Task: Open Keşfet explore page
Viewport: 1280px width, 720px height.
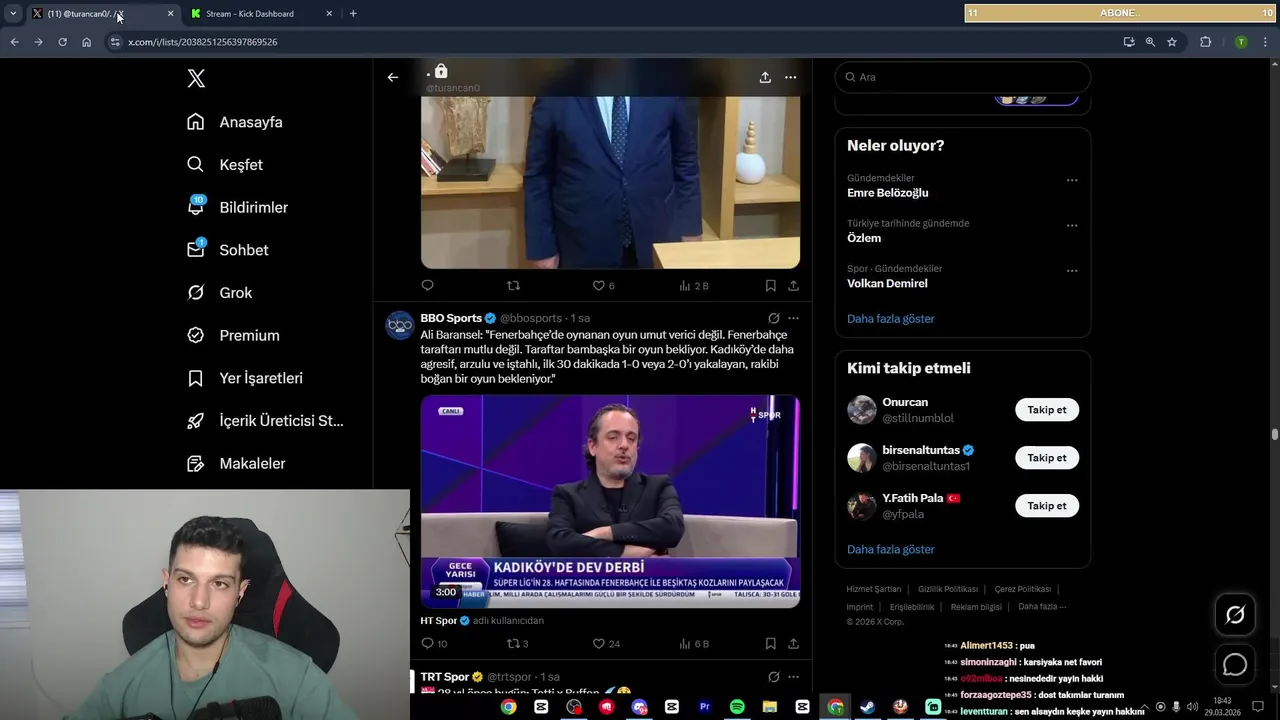Action: (225, 165)
